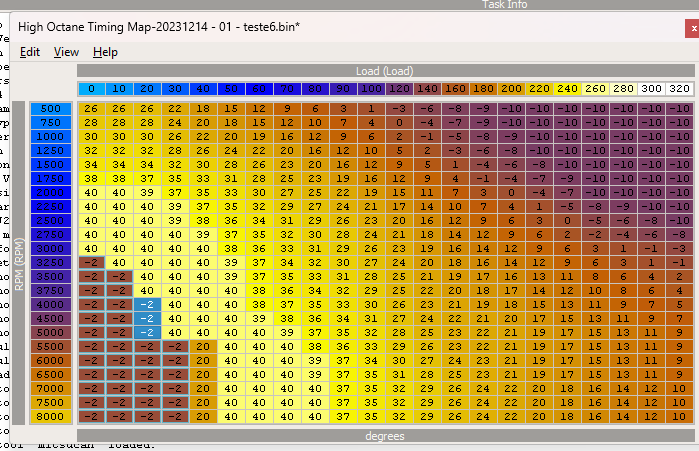Click the degrees label bar below the table
This screenshot has width=699, height=451.
385,435
